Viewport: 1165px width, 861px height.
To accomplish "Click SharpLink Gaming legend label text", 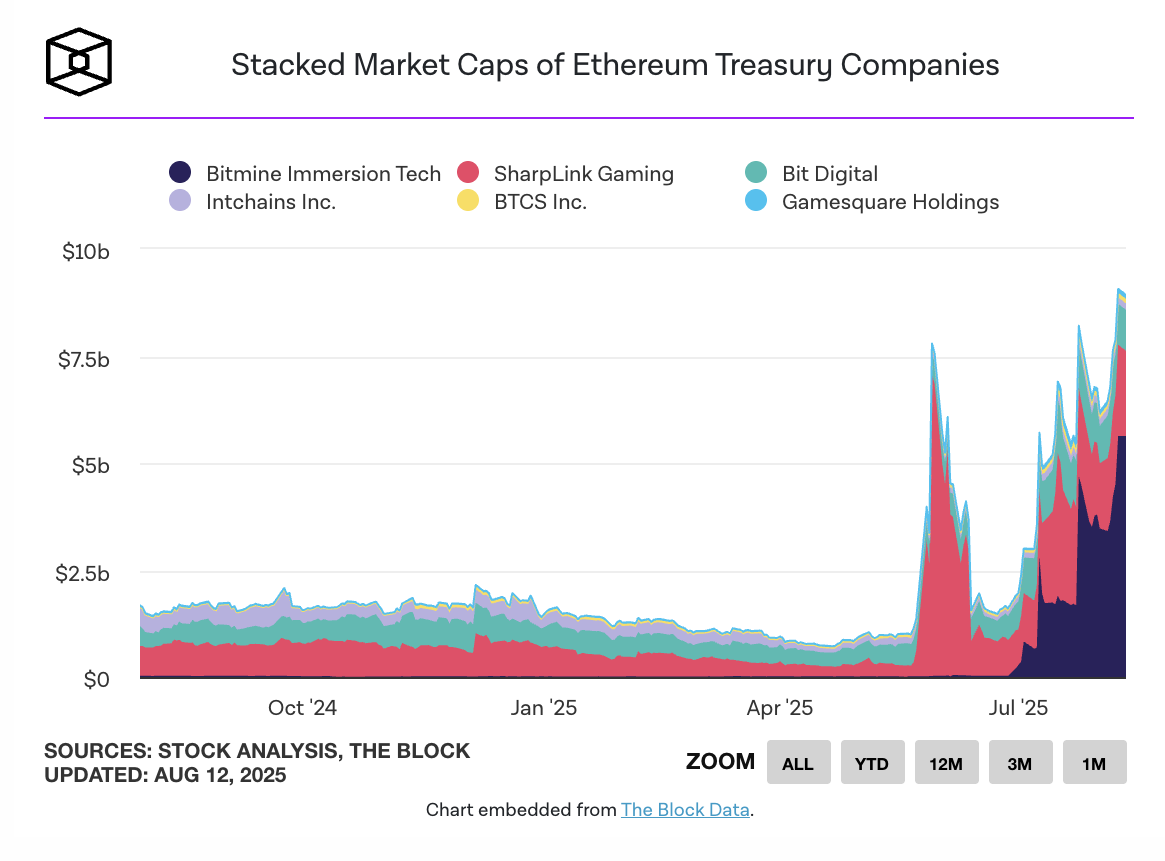I will coord(584,174).
